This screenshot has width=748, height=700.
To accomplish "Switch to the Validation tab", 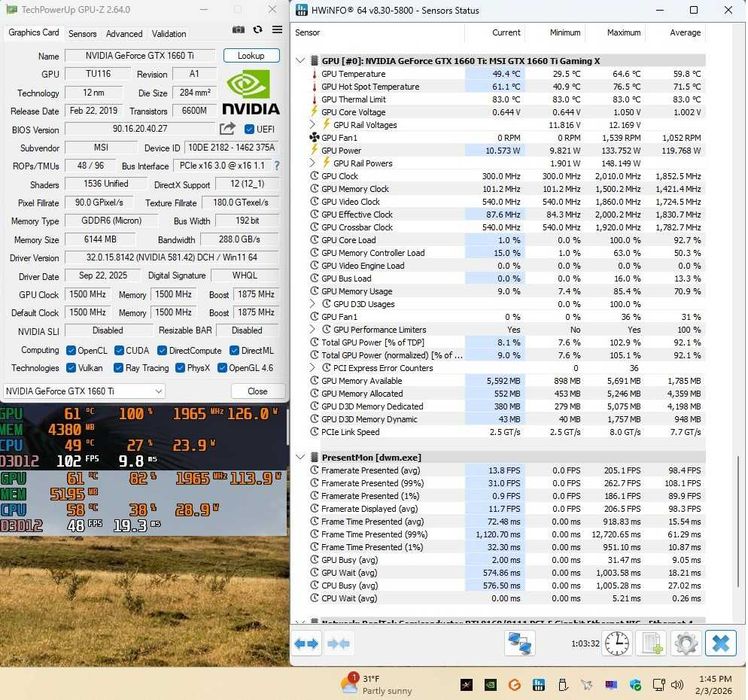I will tap(169, 33).
